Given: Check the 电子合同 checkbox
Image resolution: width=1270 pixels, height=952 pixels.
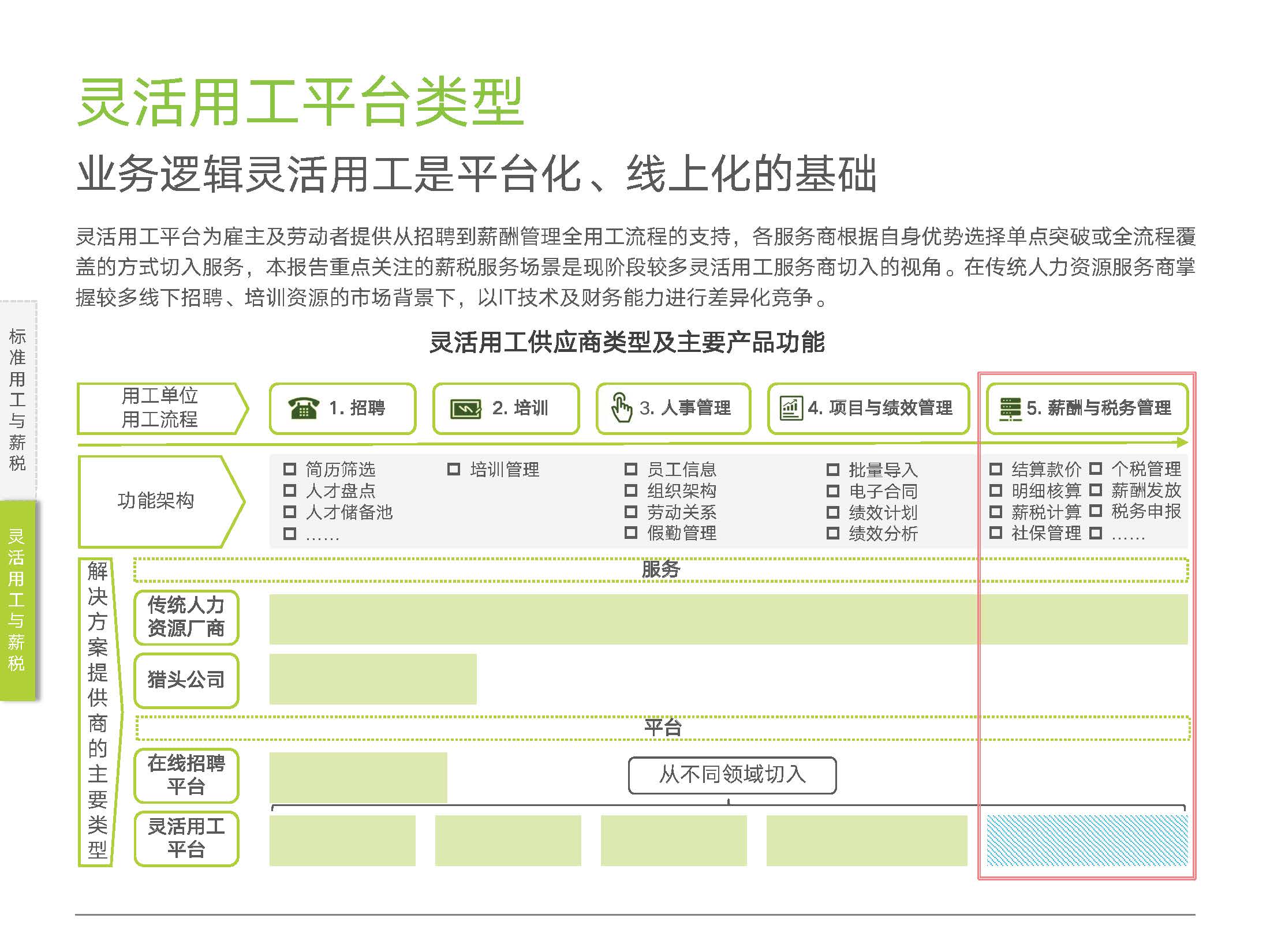Looking at the screenshot, I should 832,492.
